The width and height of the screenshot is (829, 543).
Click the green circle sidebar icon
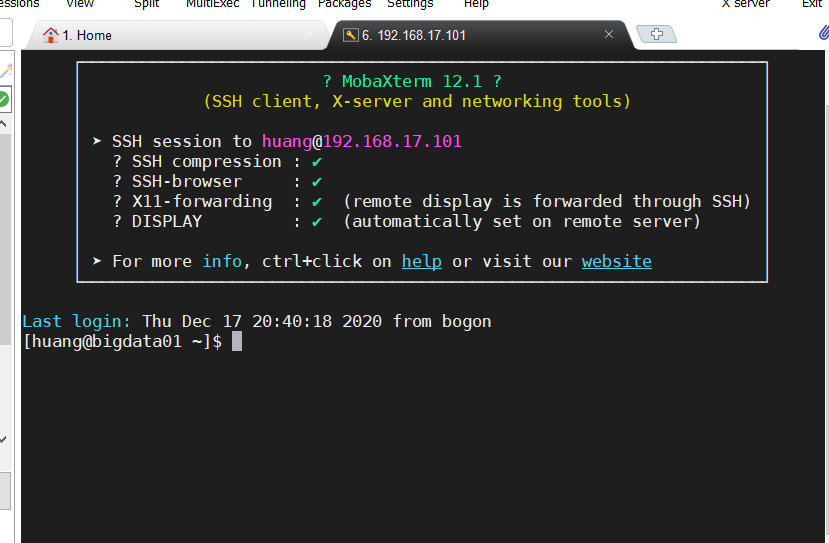tap(4, 99)
